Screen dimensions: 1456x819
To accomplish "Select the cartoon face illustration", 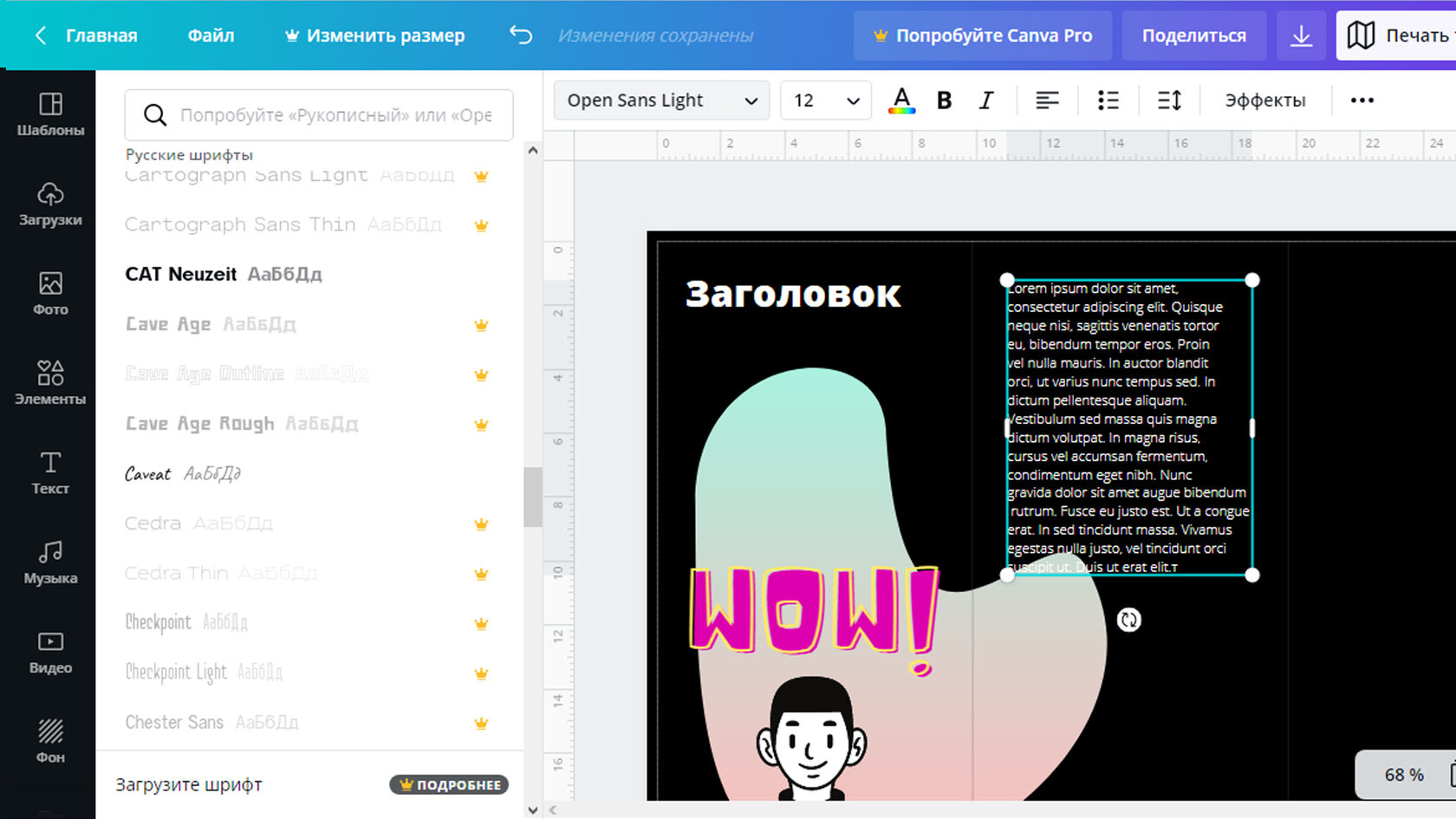I will 811,738.
